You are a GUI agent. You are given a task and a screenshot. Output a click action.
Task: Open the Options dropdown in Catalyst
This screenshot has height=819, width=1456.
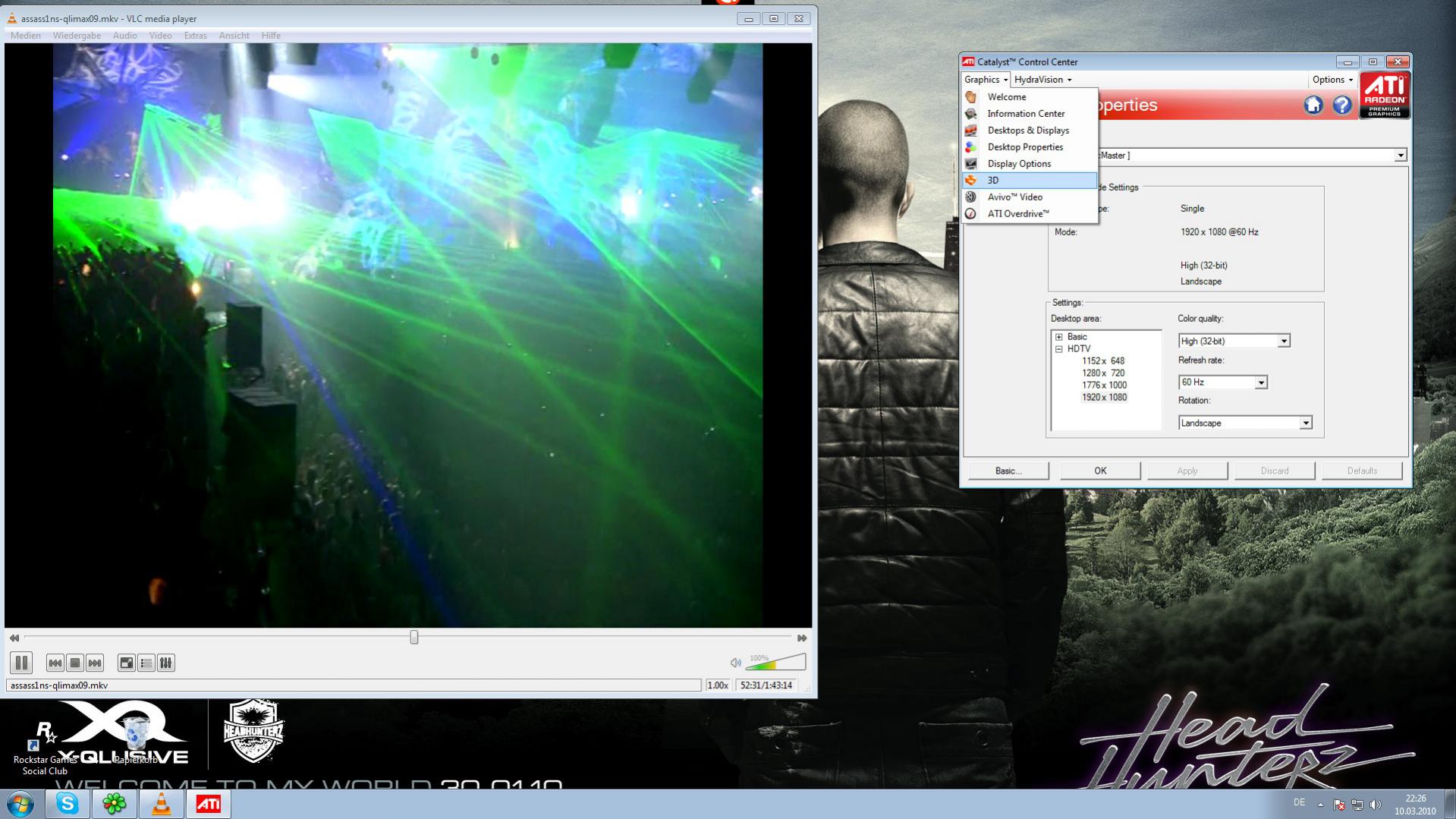point(1332,80)
